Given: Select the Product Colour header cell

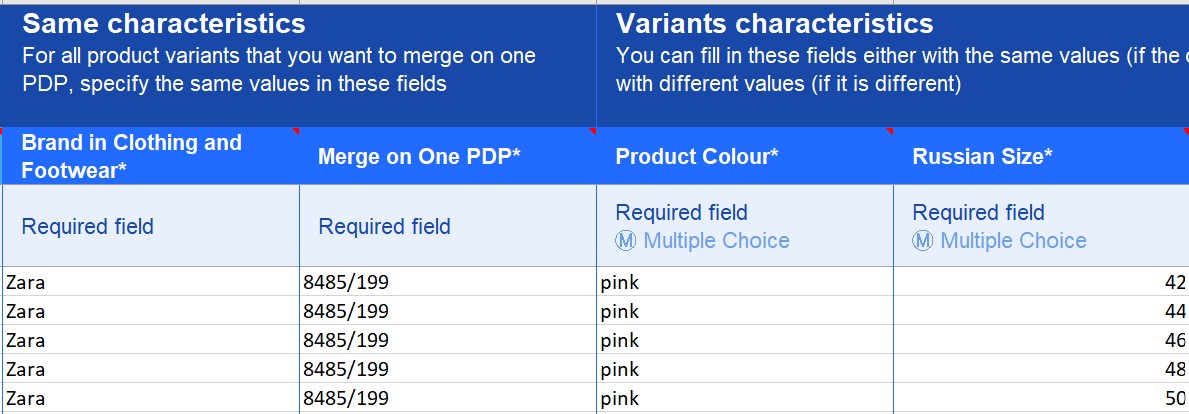Looking at the screenshot, I should [745, 156].
